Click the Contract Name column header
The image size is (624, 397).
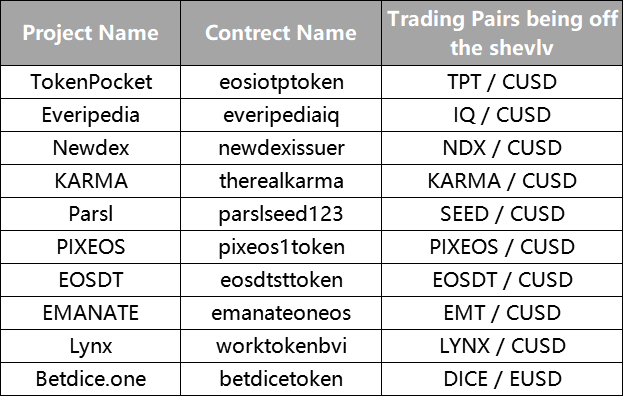(x=281, y=33)
